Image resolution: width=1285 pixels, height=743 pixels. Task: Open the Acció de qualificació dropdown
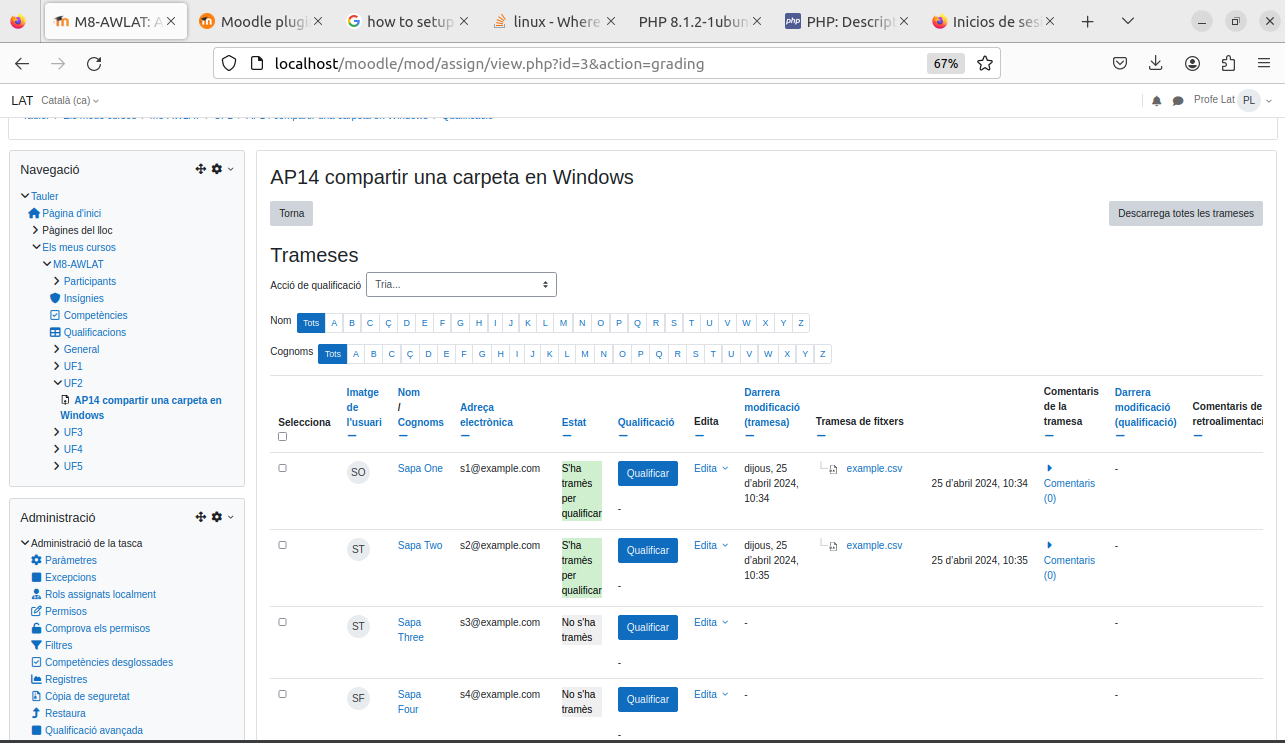(x=461, y=285)
